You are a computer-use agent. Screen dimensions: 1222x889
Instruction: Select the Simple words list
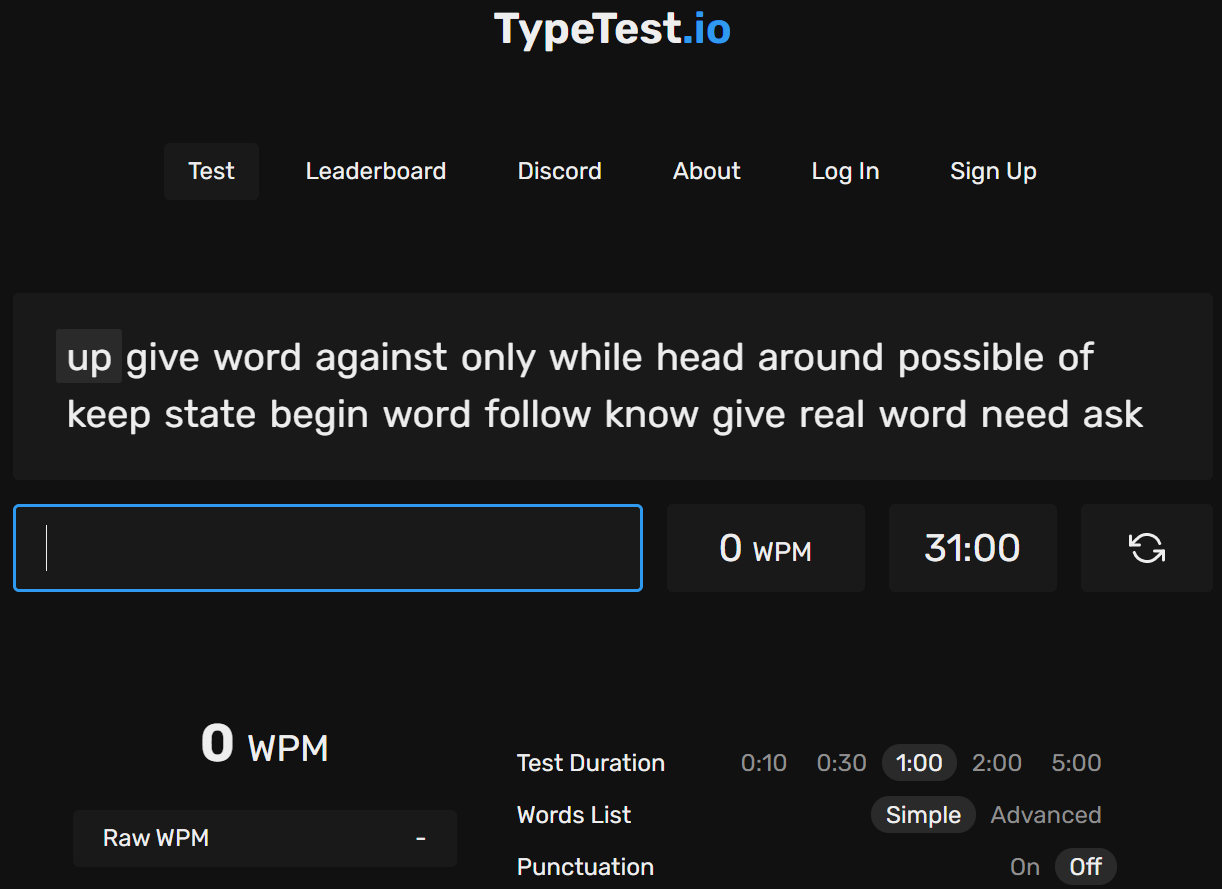[x=922, y=815]
